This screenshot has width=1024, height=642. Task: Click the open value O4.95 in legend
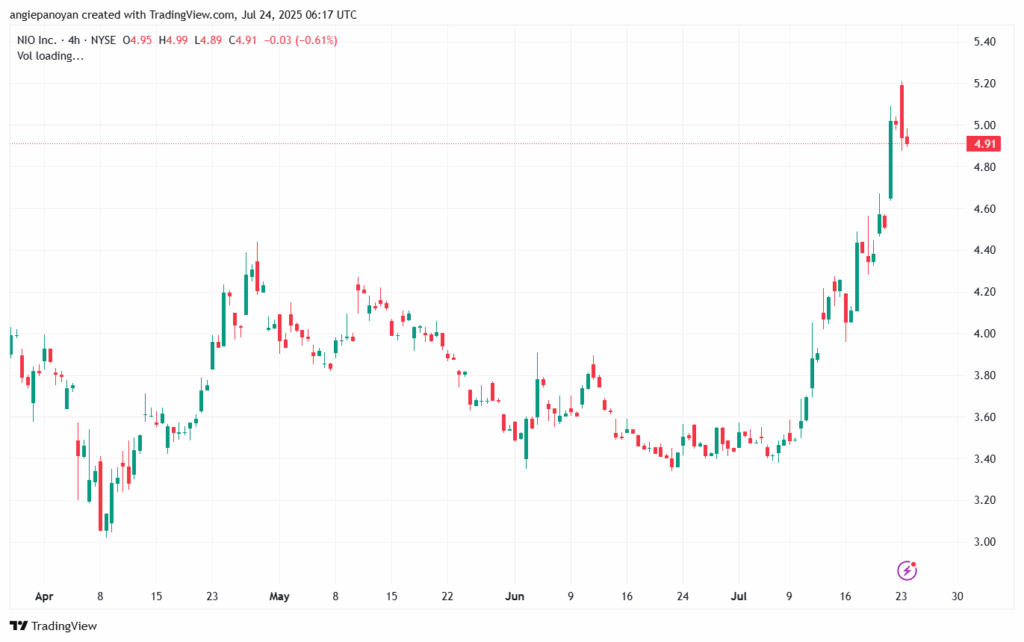[x=137, y=40]
